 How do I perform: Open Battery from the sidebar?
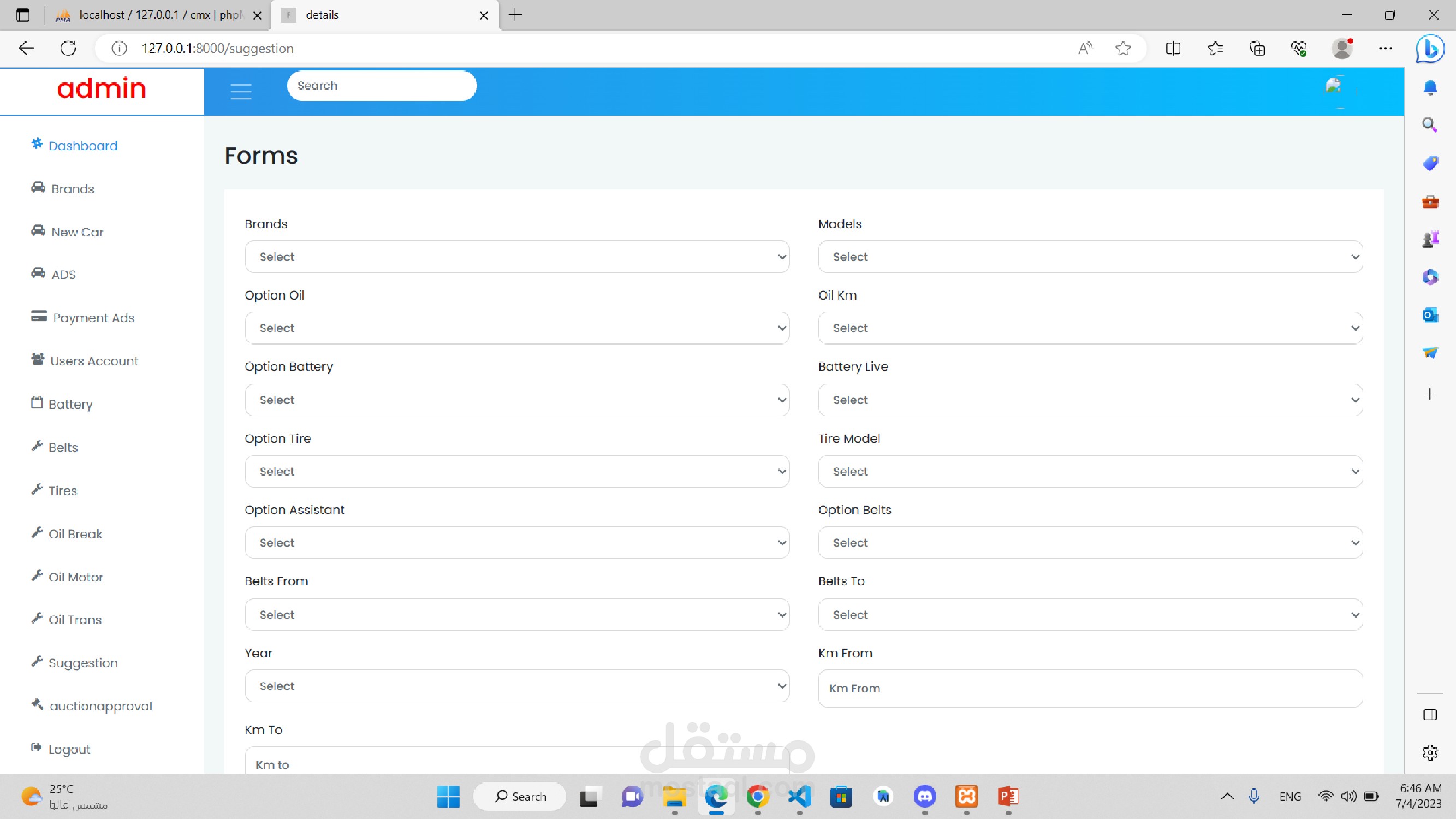click(70, 404)
